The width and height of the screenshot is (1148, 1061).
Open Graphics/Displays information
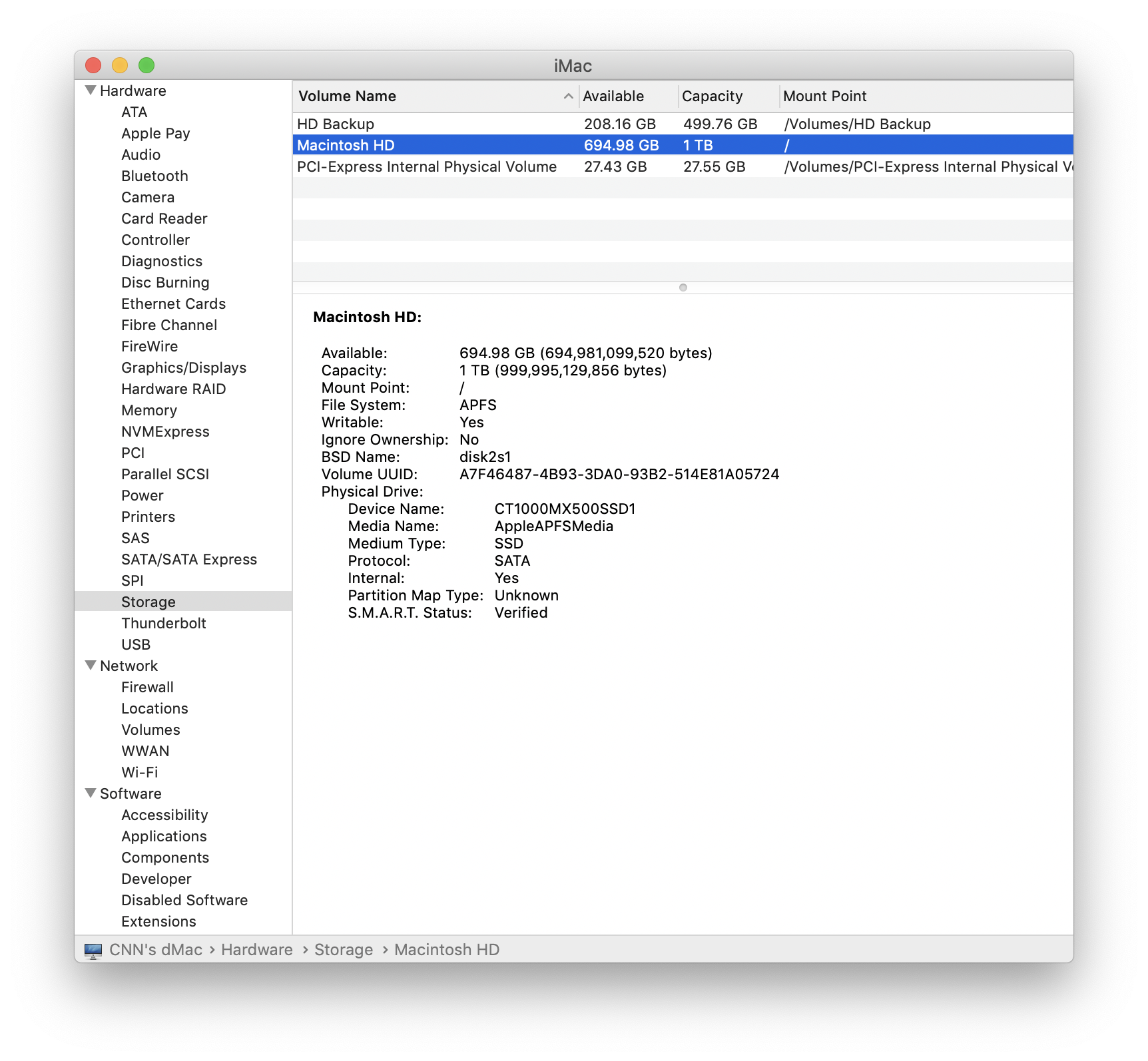point(184,367)
